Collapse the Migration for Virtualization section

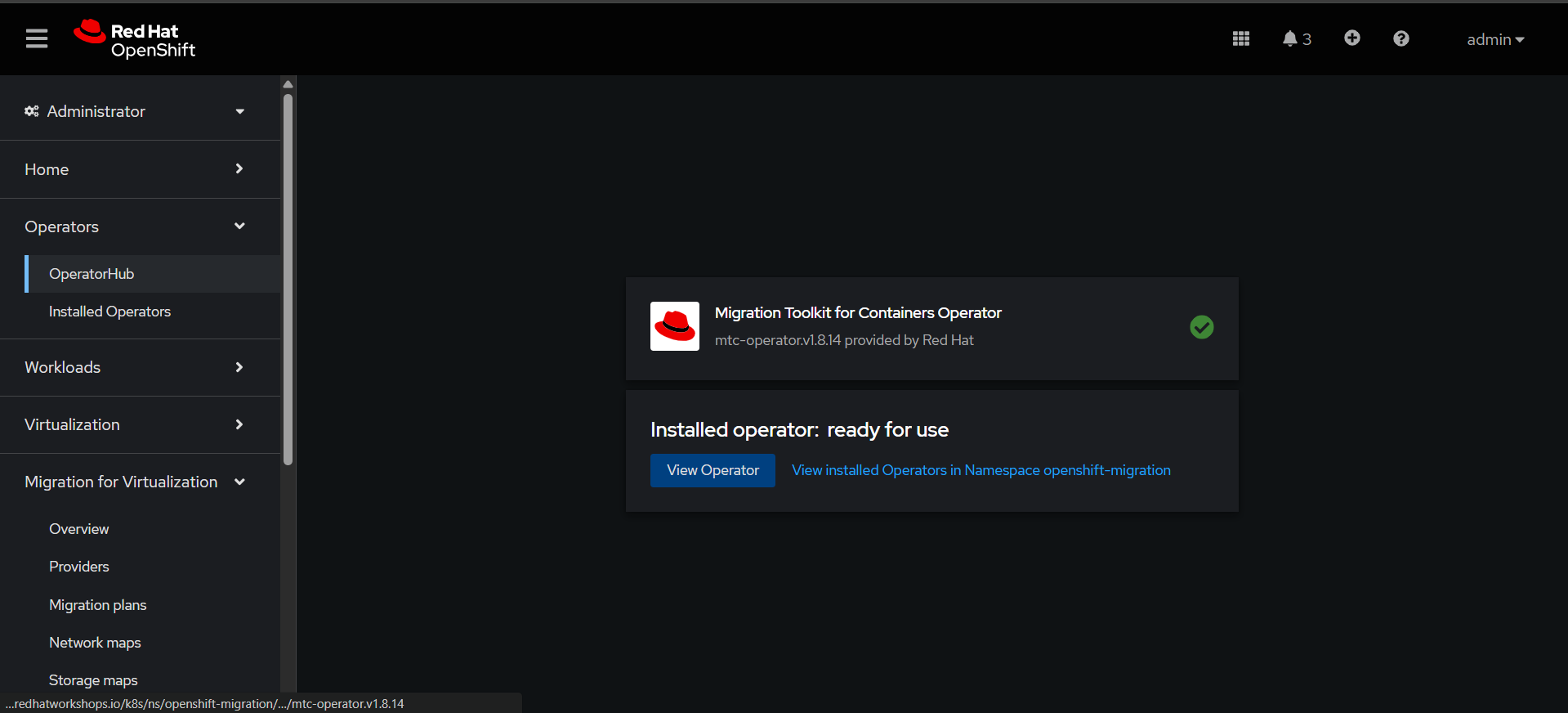click(x=135, y=482)
